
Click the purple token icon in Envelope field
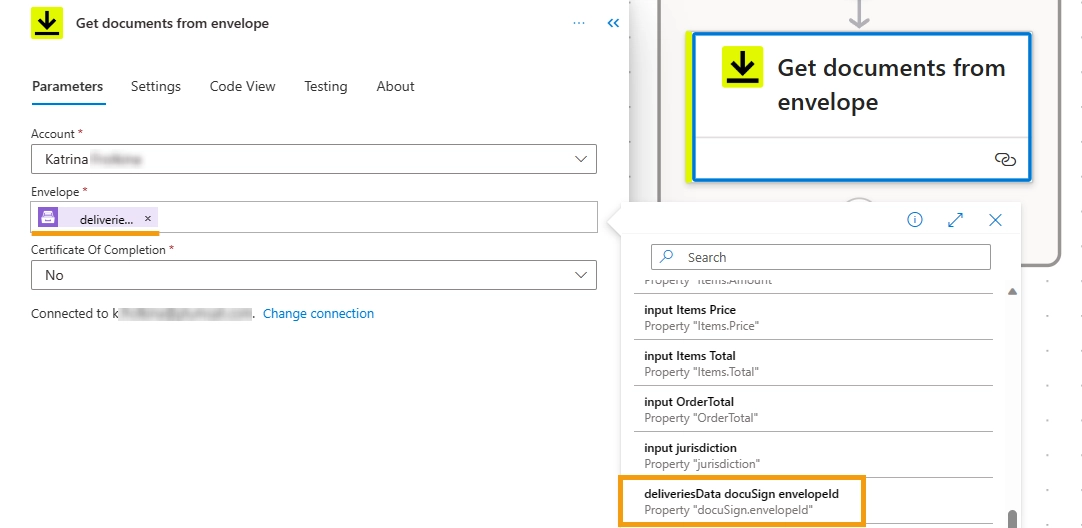click(x=48, y=218)
